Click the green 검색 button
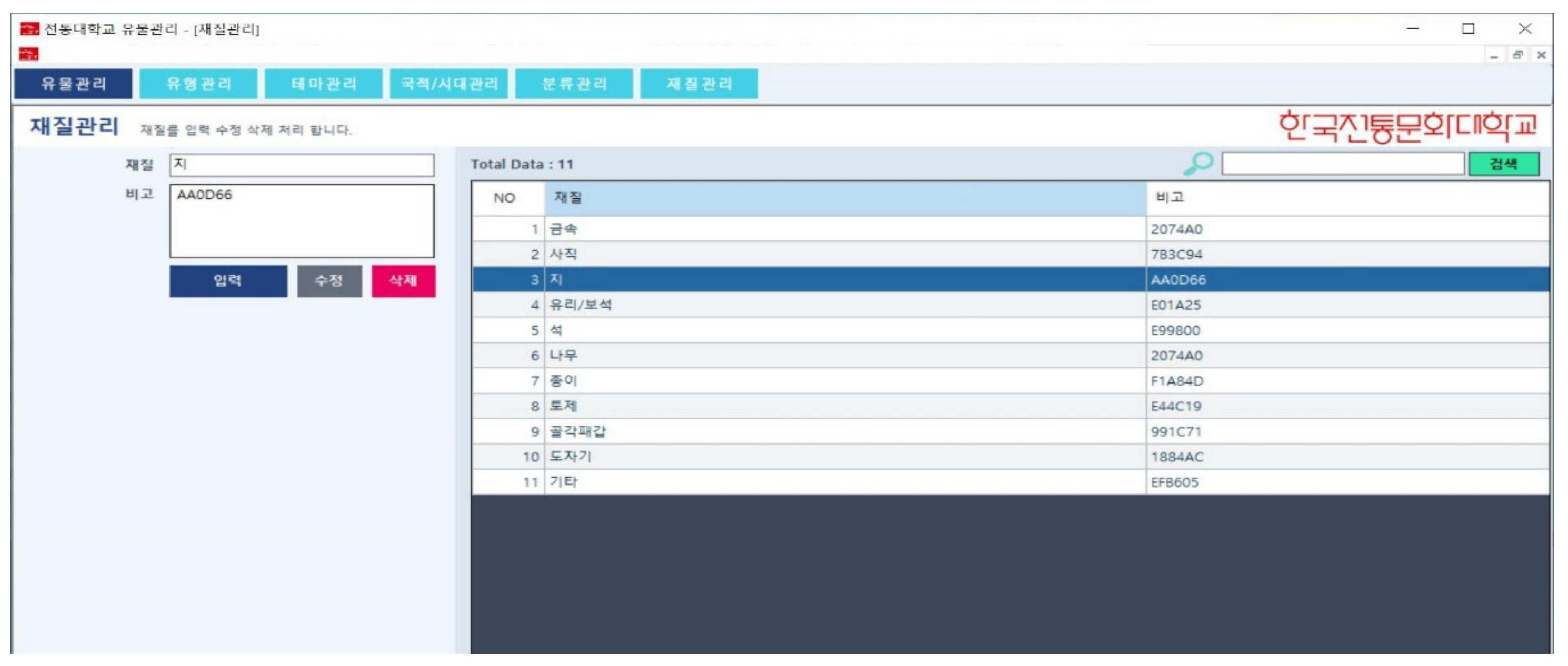The height and width of the screenshot is (666, 1568). [x=1503, y=164]
